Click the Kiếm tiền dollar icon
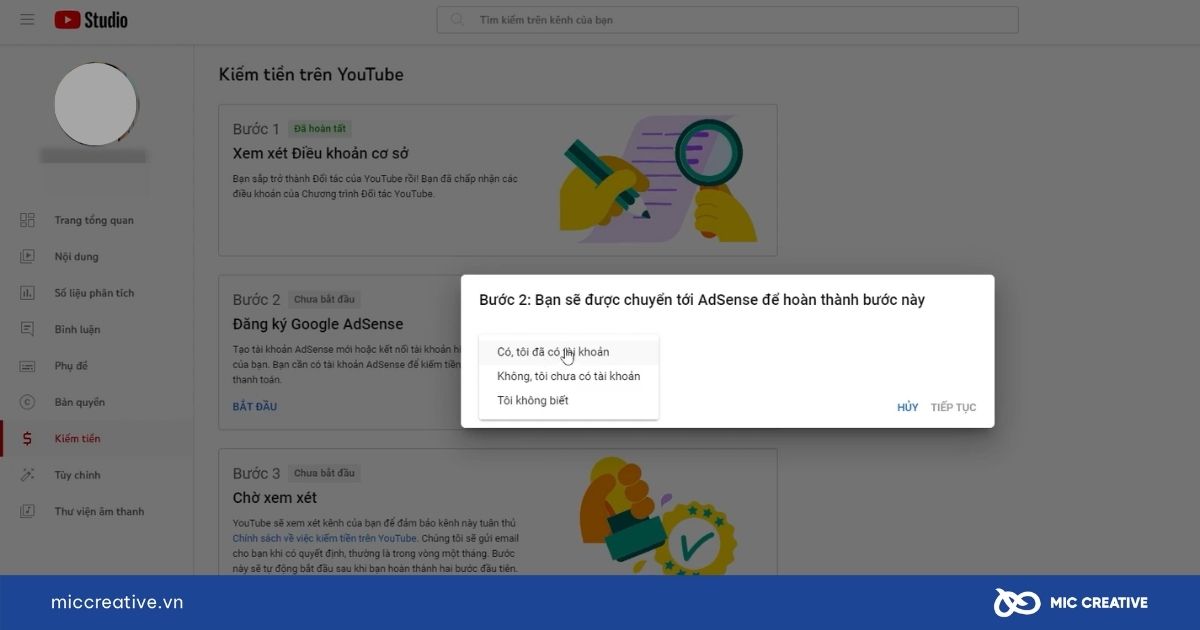The image size is (1200, 630). click(x=27, y=439)
